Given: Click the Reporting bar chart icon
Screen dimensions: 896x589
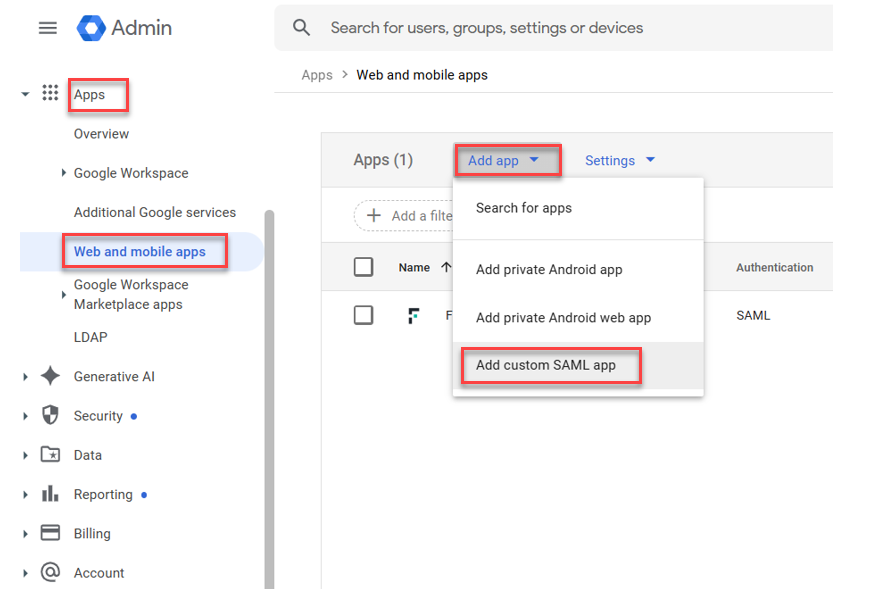Looking at the screenshot, I should [x=50, y=494].
